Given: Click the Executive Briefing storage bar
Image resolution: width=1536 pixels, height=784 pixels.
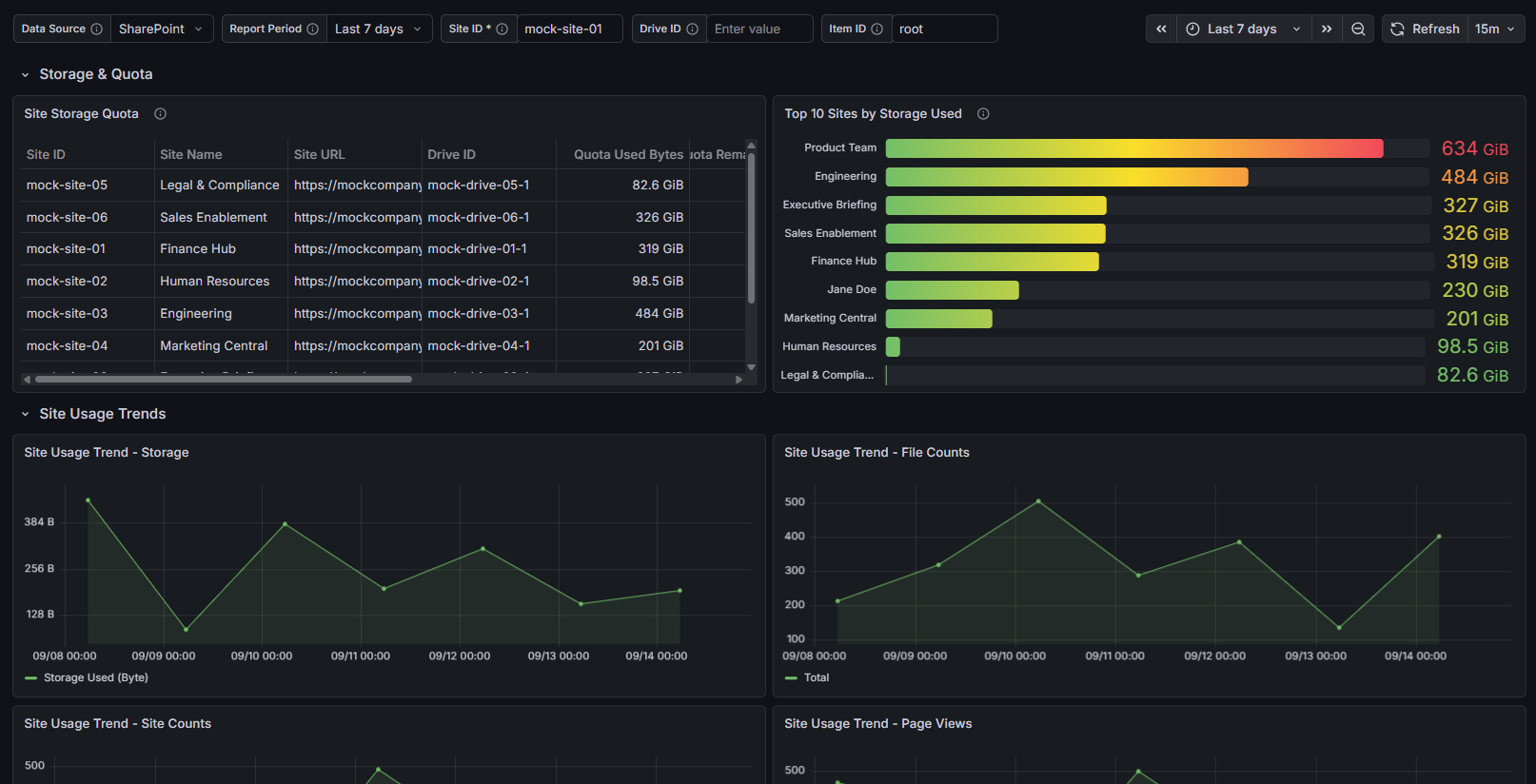Looking at the screenshot, I should click(996, 206).
